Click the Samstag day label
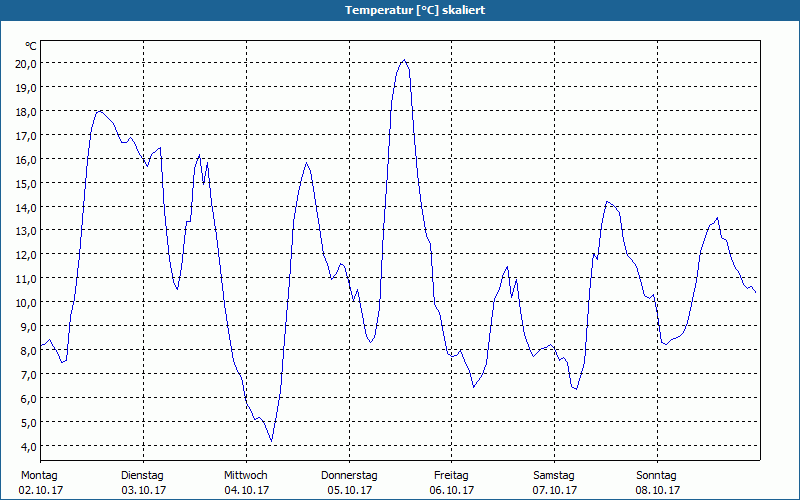Viewport: 800px width, 500px height. pos(554,476)
